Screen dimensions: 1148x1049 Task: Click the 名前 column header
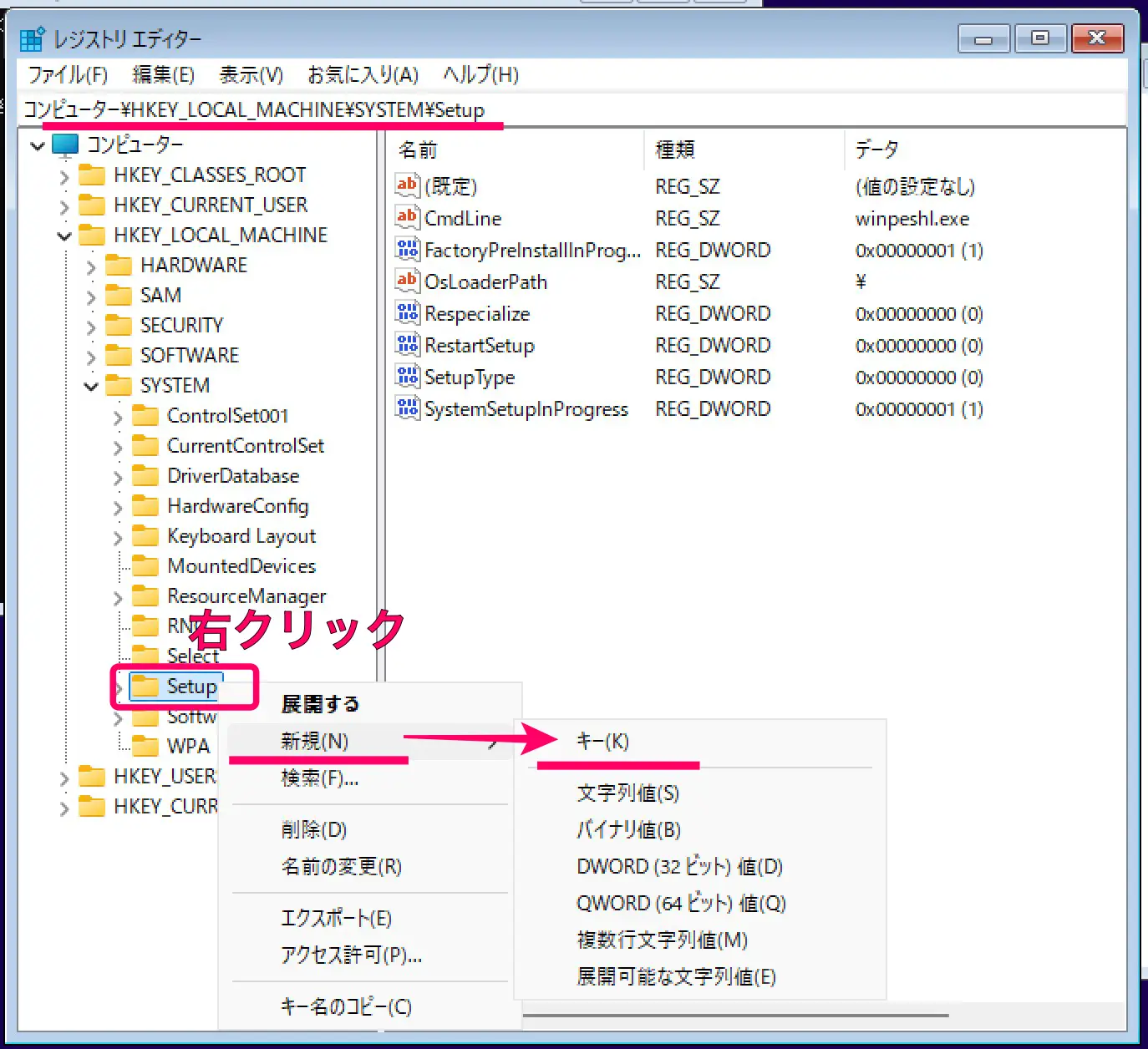(x=418, y=150)
